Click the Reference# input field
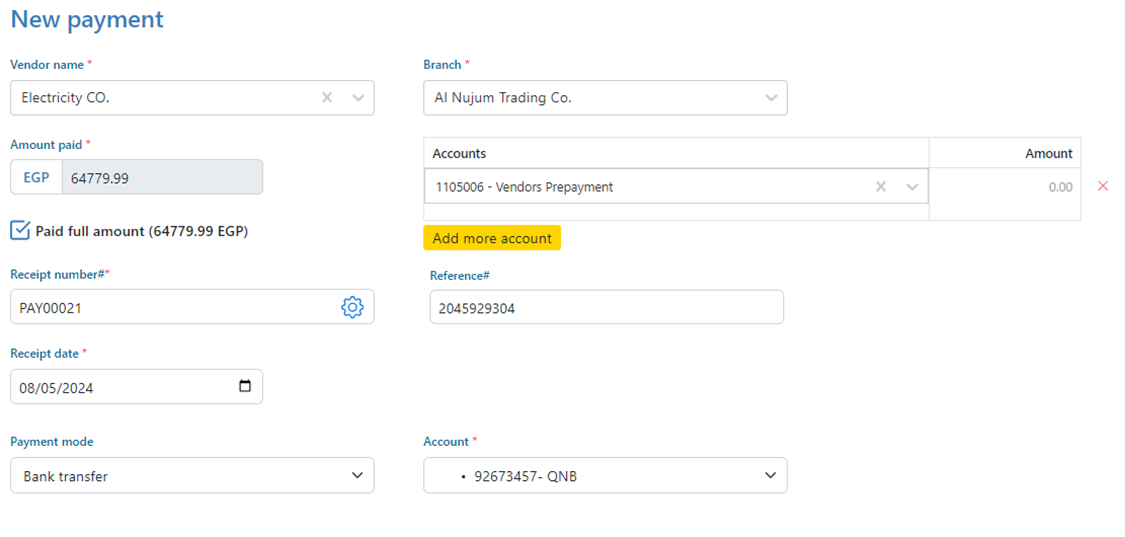Screen dimensions: 1125x537 606,308
